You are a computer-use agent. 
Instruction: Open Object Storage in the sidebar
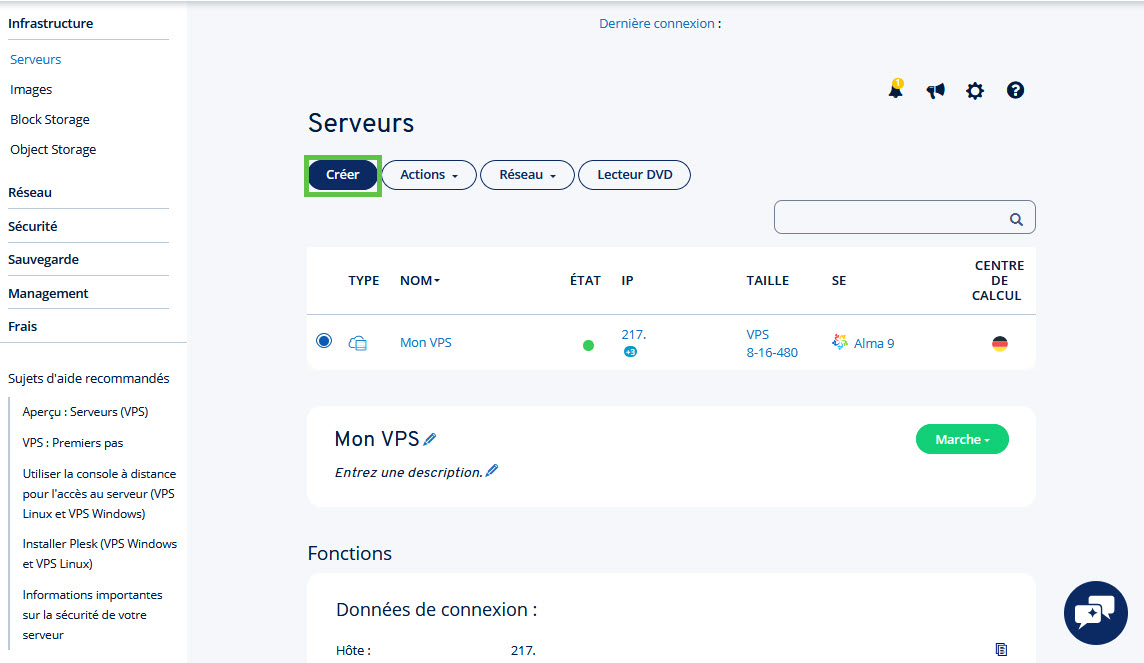(x=53, y=150)
